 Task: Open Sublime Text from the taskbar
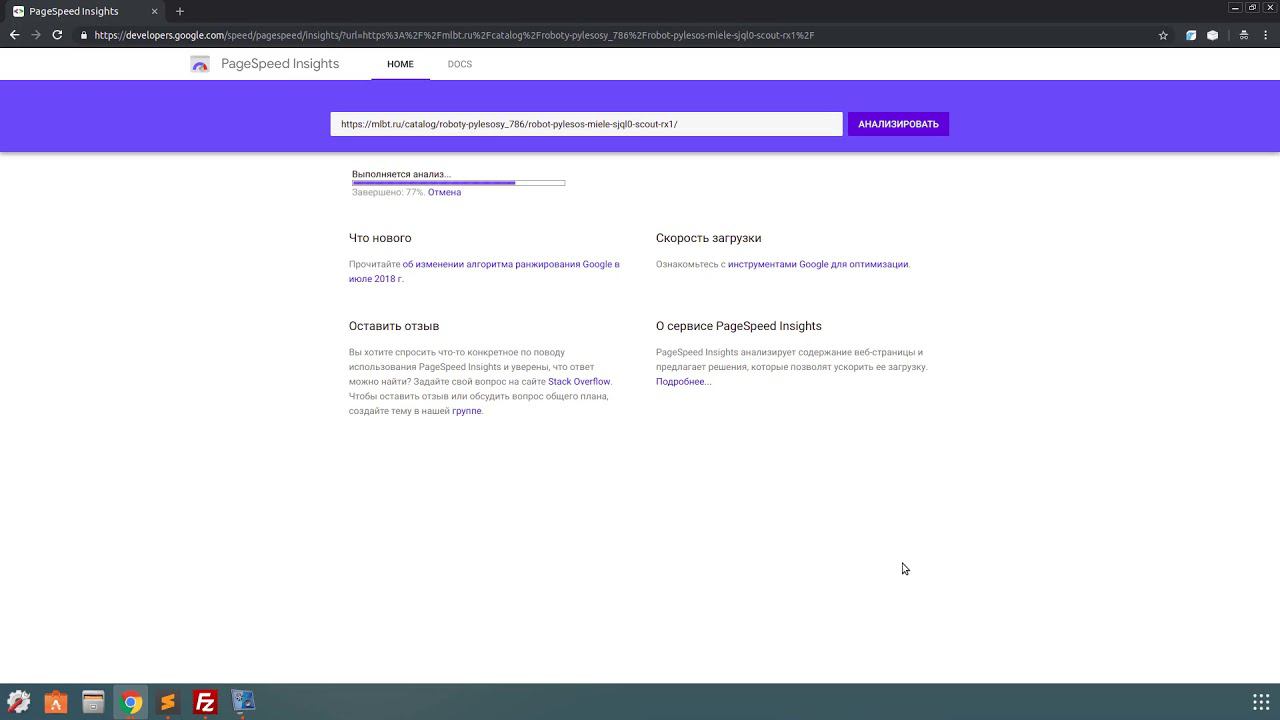tap(168, 702)
